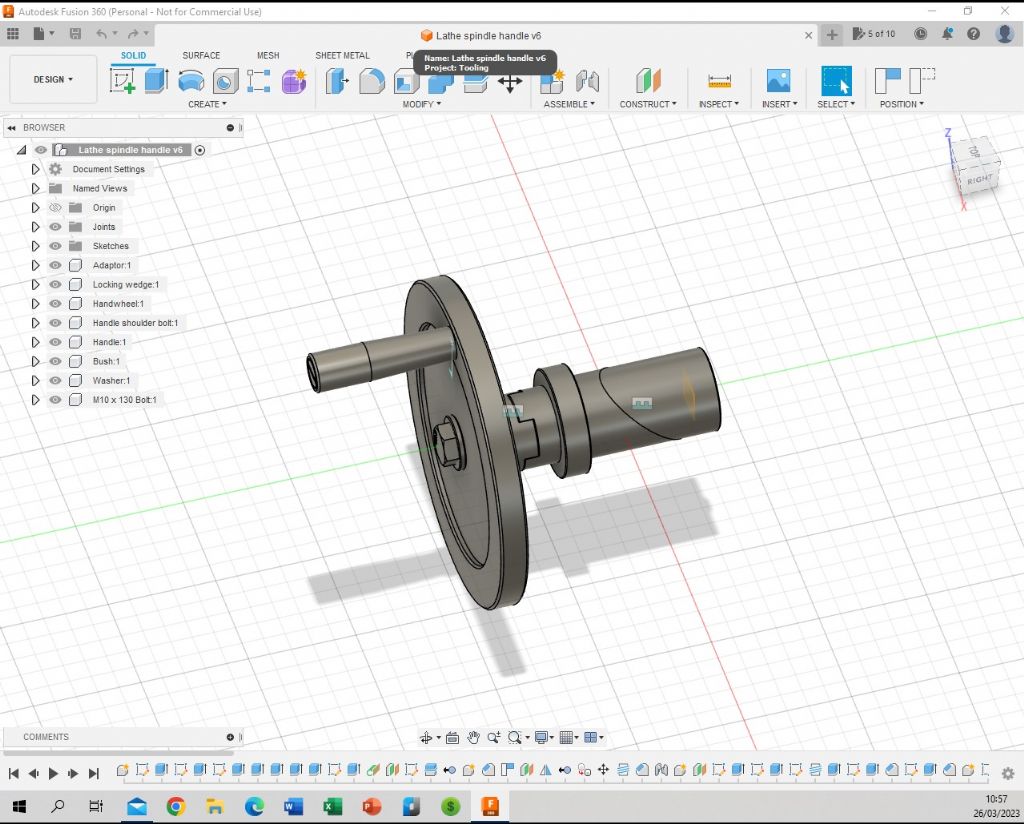This screenshot has height=824, width=1024.
Task: Open Excel from the taskbar
Action: (x=332, y=807)
